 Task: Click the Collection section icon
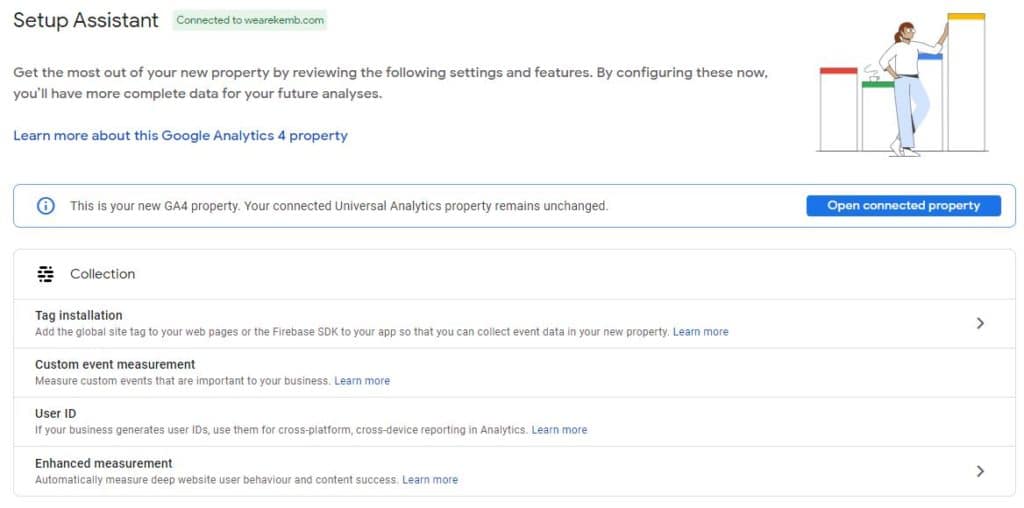46,274
